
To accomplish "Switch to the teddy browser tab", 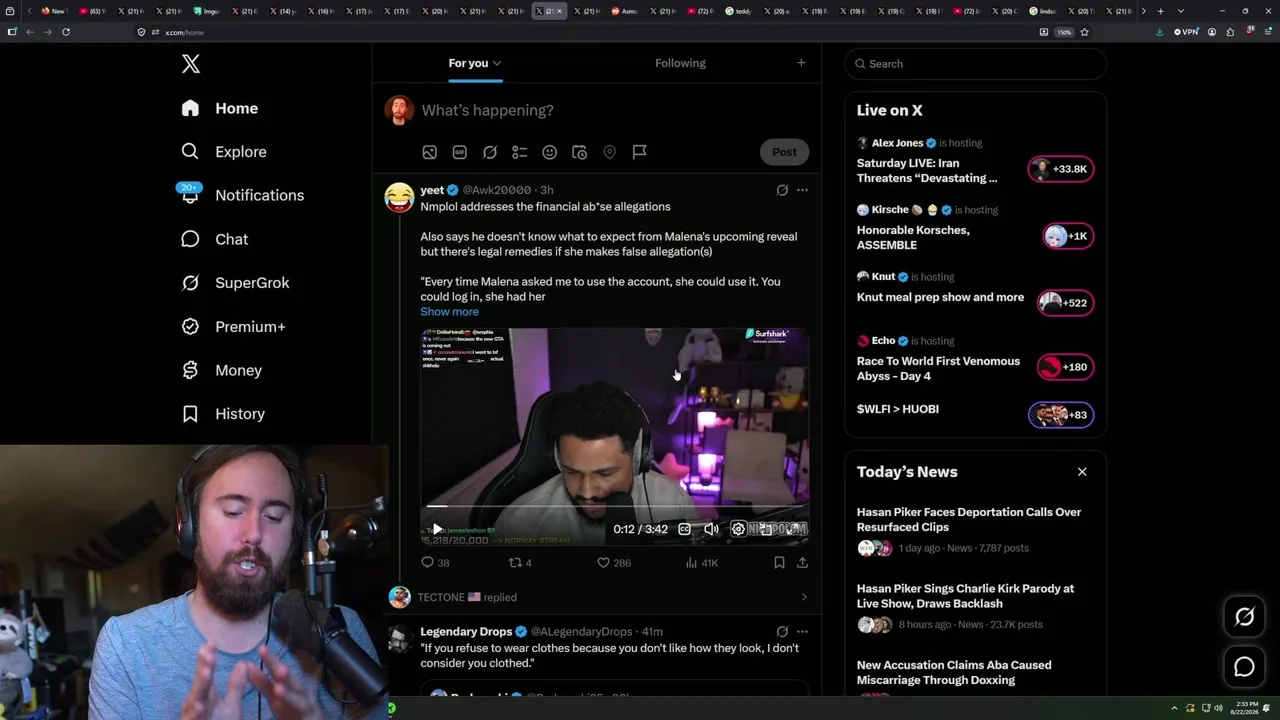I will pos(740,11).
